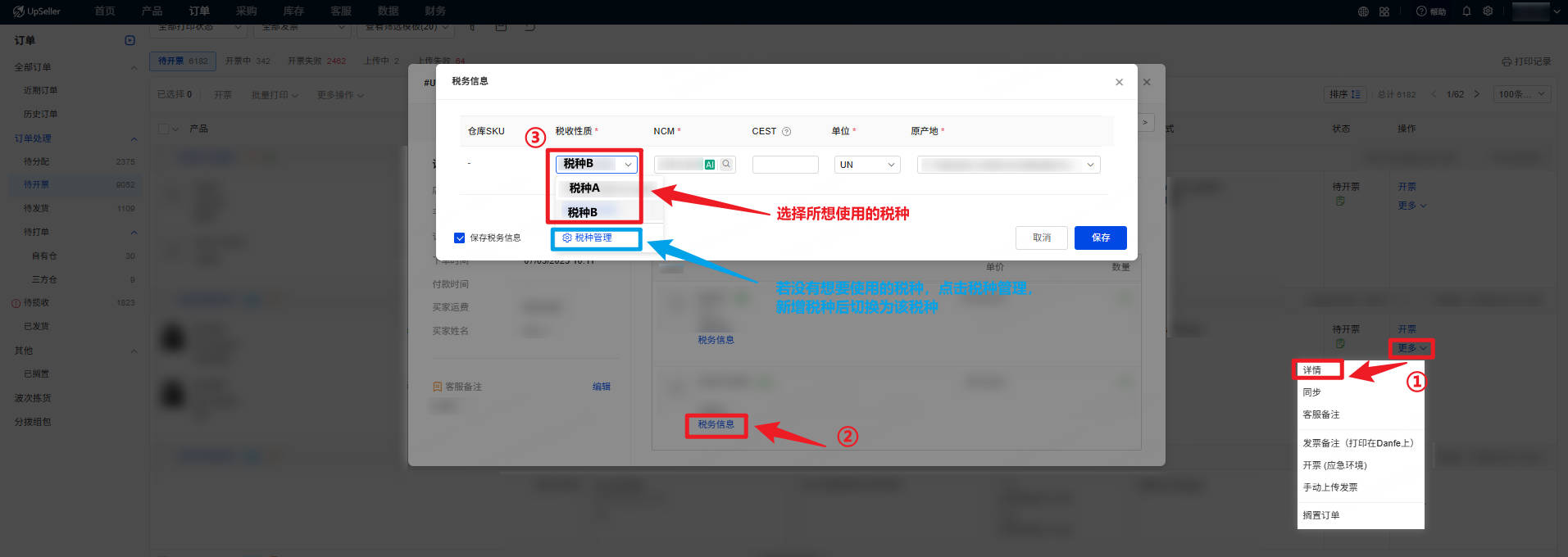1568x557 pixels.
Task: Collapse the 其他 sidebar group
Action: [x=134, y=351]
